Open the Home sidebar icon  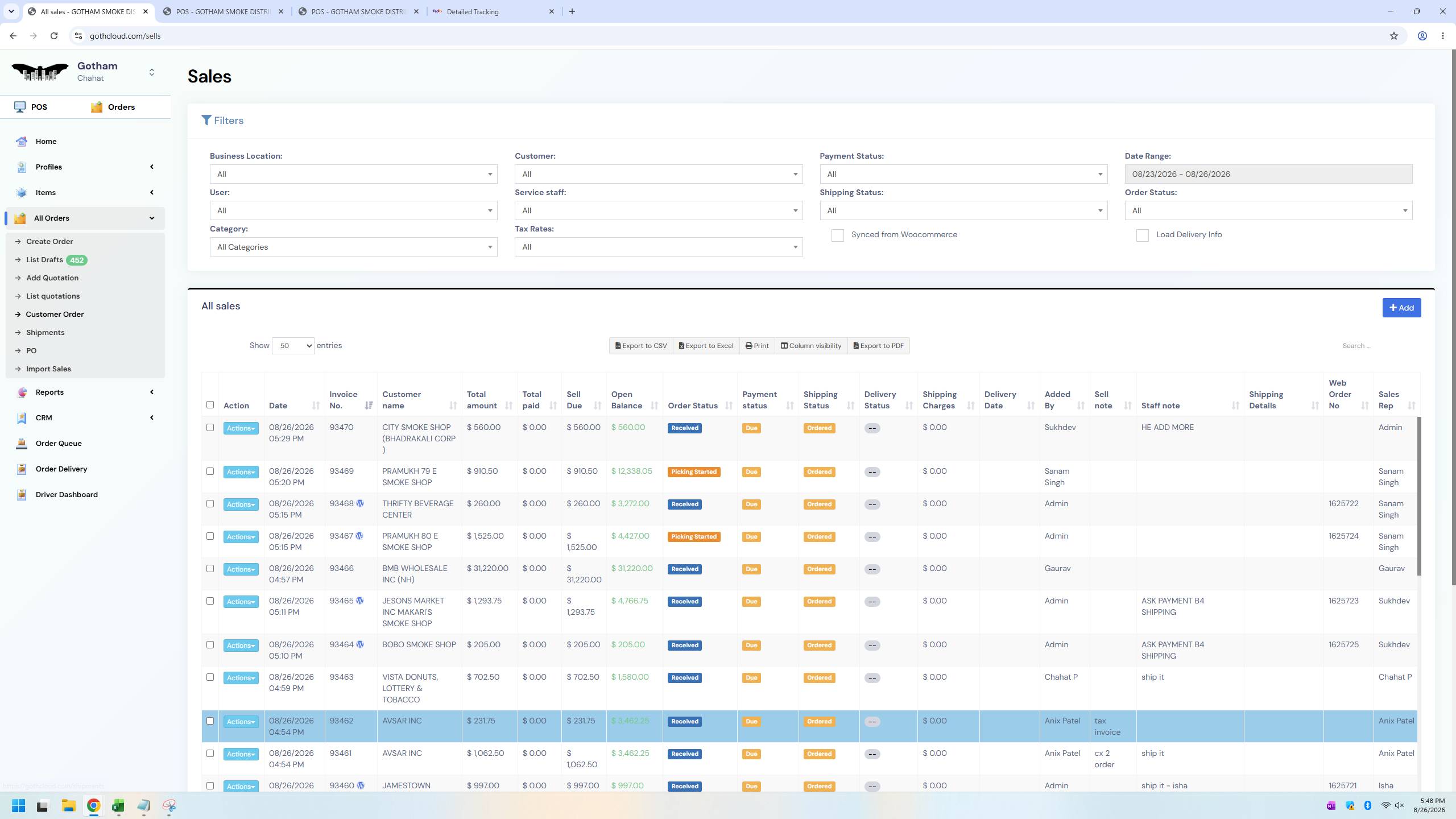(22, 142)
